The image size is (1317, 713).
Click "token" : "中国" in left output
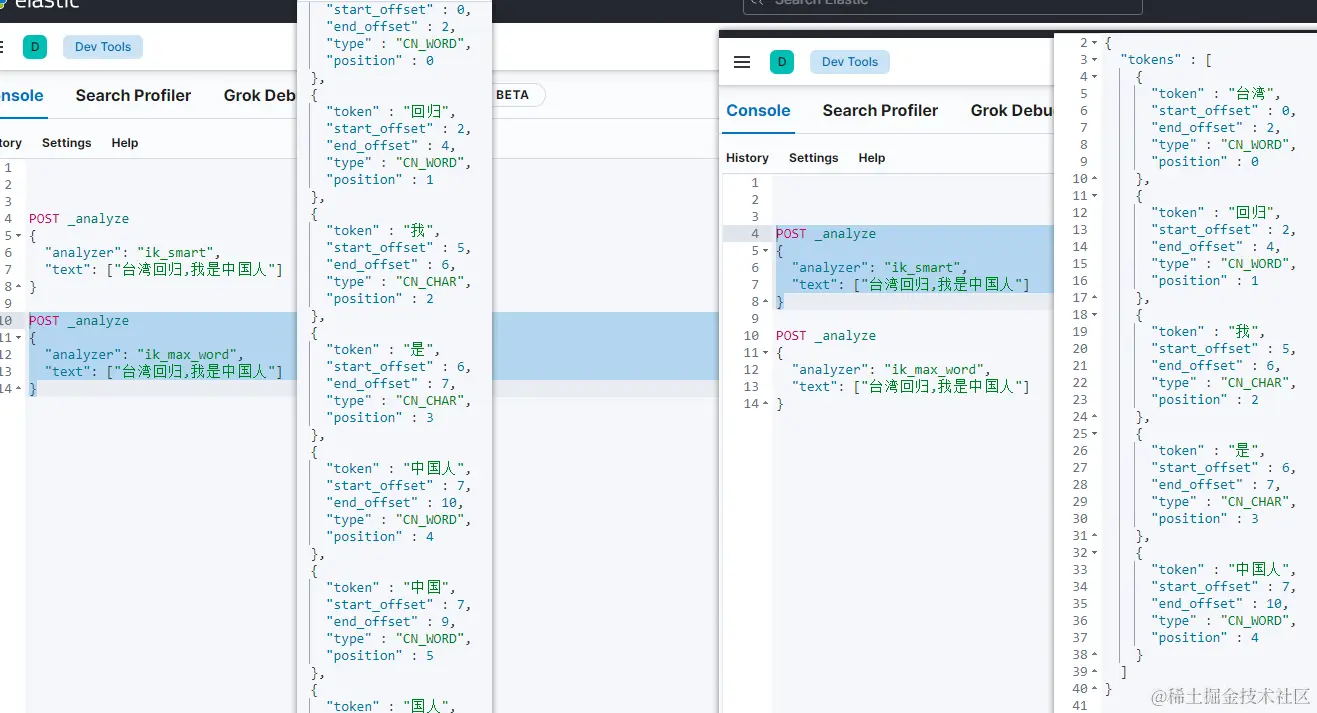(x=390, y=587)
